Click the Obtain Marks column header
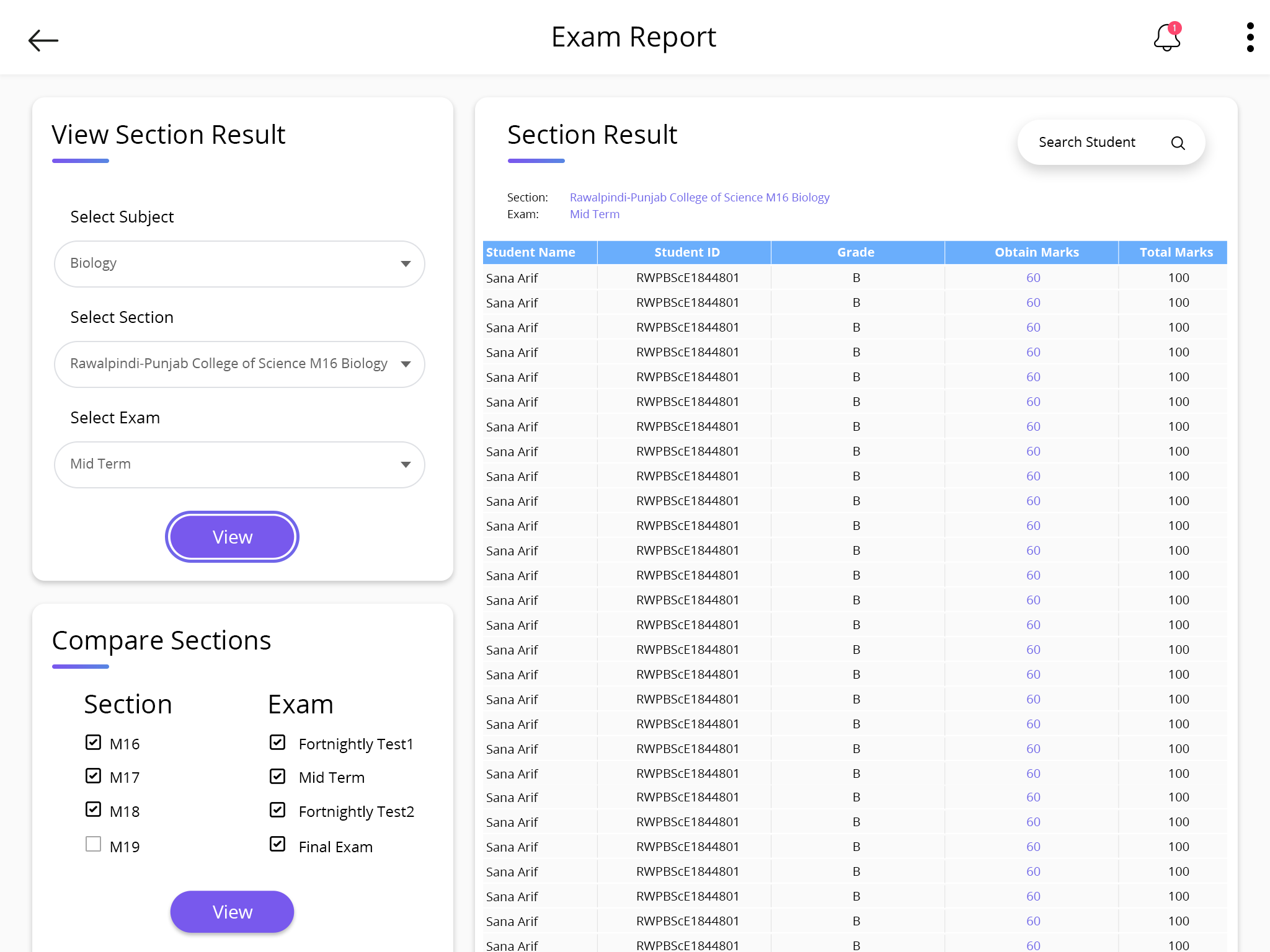 point(1036,252)
